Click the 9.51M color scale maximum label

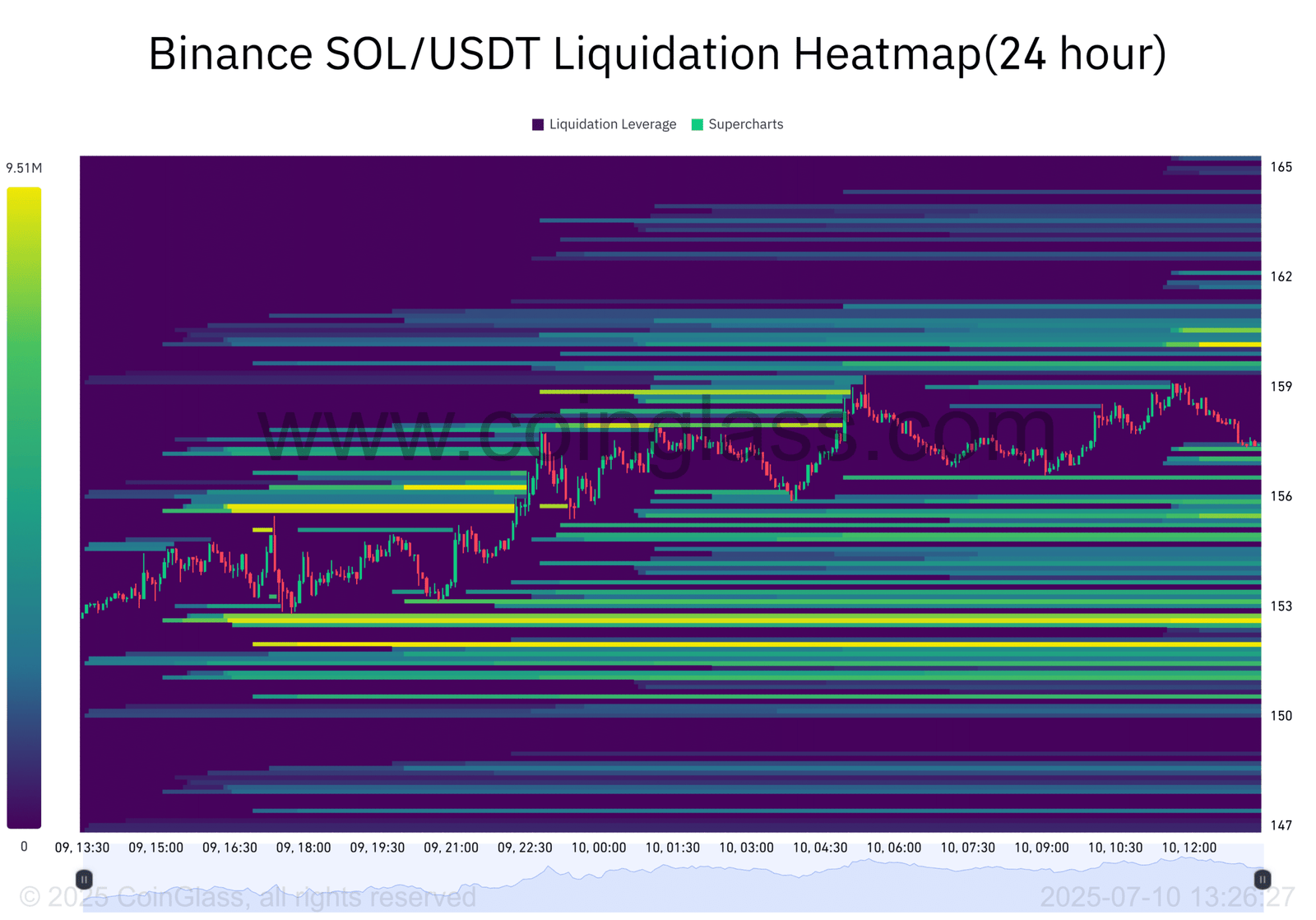click(24, 168)
